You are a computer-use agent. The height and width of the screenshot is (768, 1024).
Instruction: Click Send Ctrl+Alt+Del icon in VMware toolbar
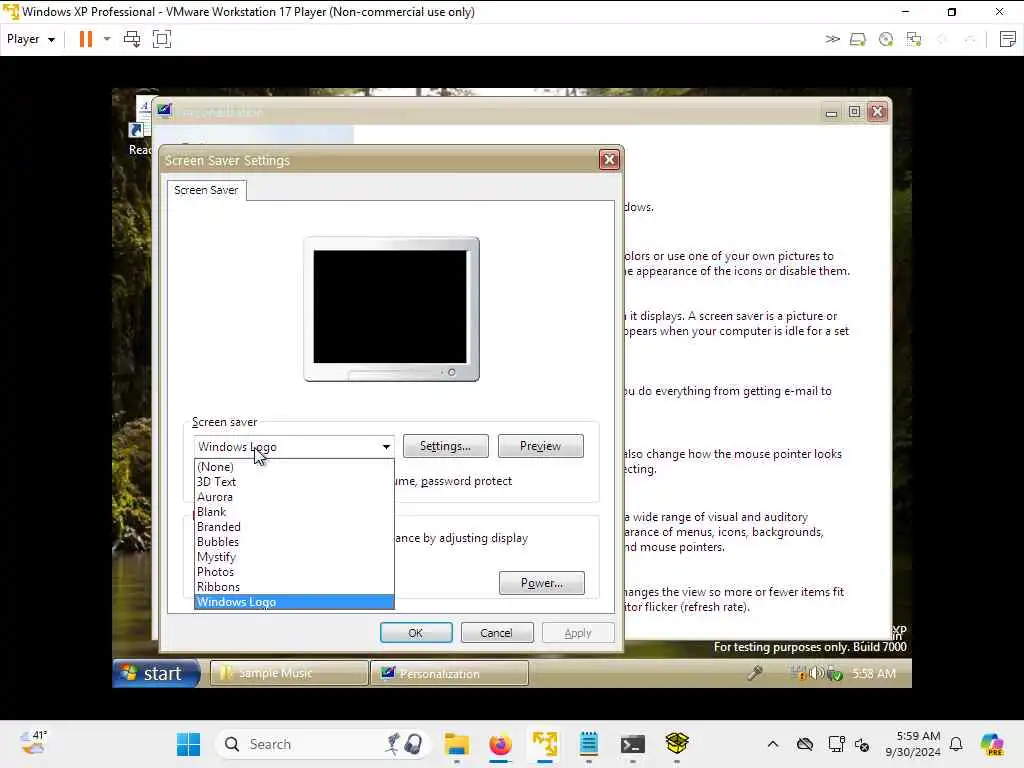(x=132, y=39)
